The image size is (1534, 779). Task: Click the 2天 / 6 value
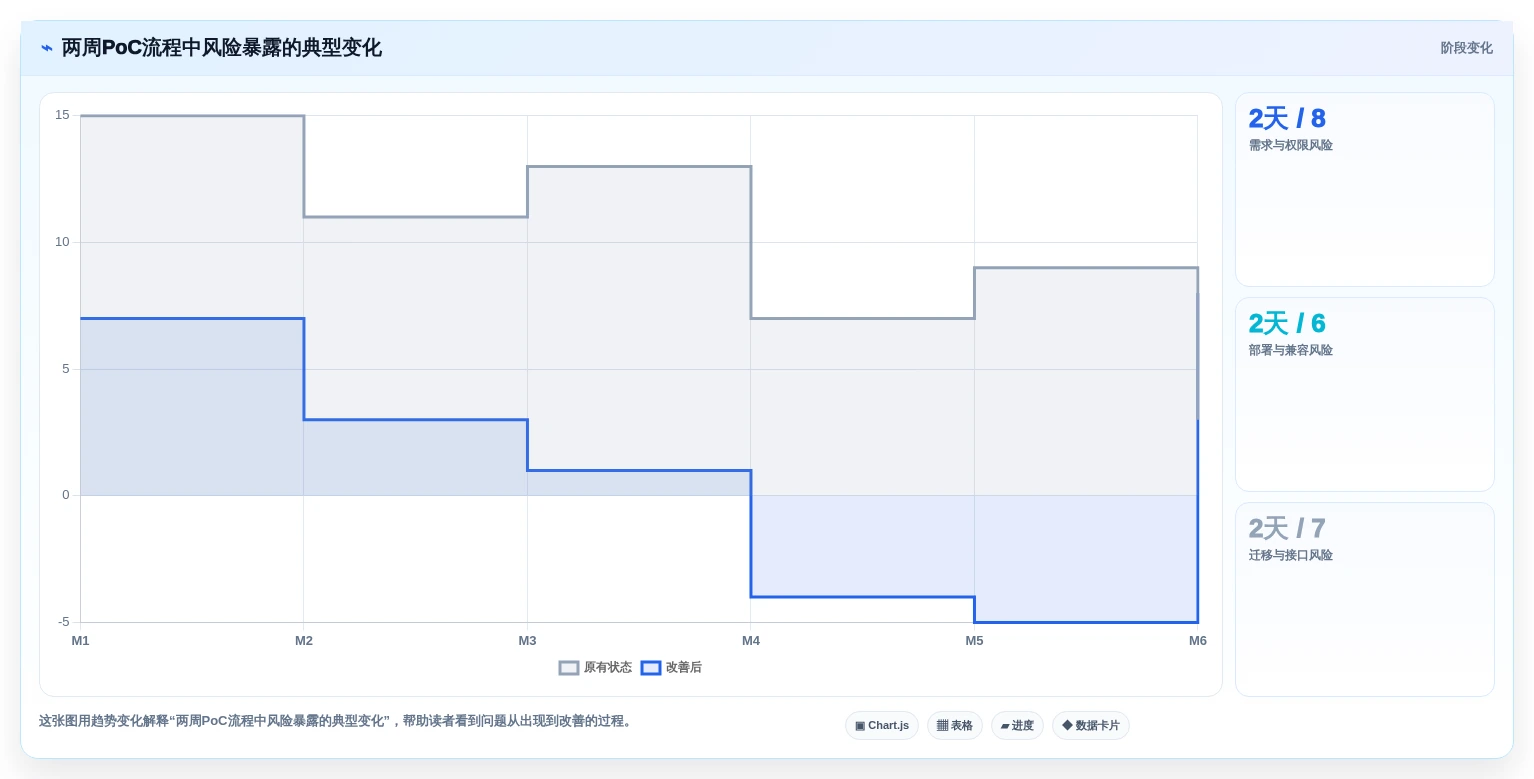point(1287,324)
